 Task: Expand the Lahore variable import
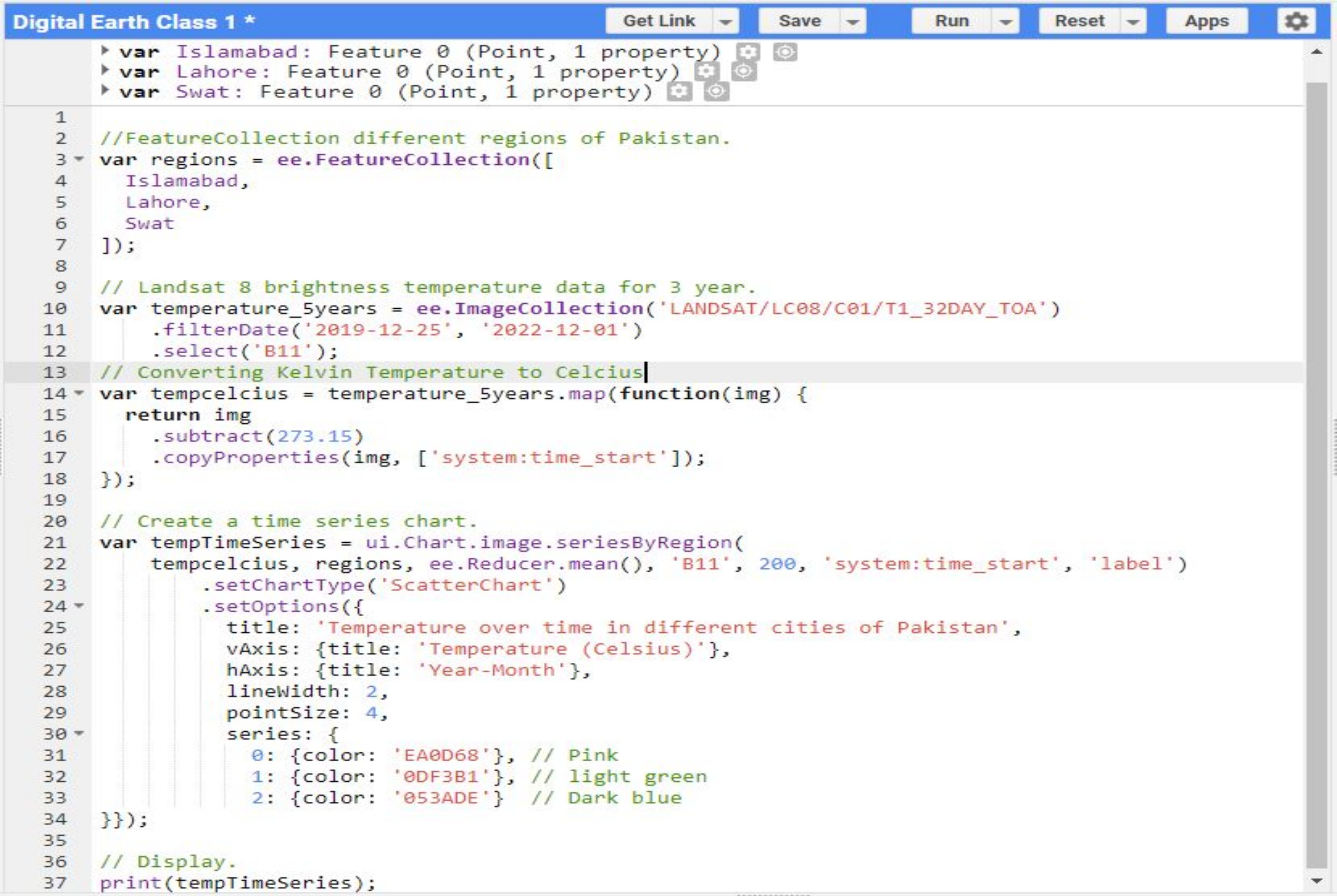(105, 70)
